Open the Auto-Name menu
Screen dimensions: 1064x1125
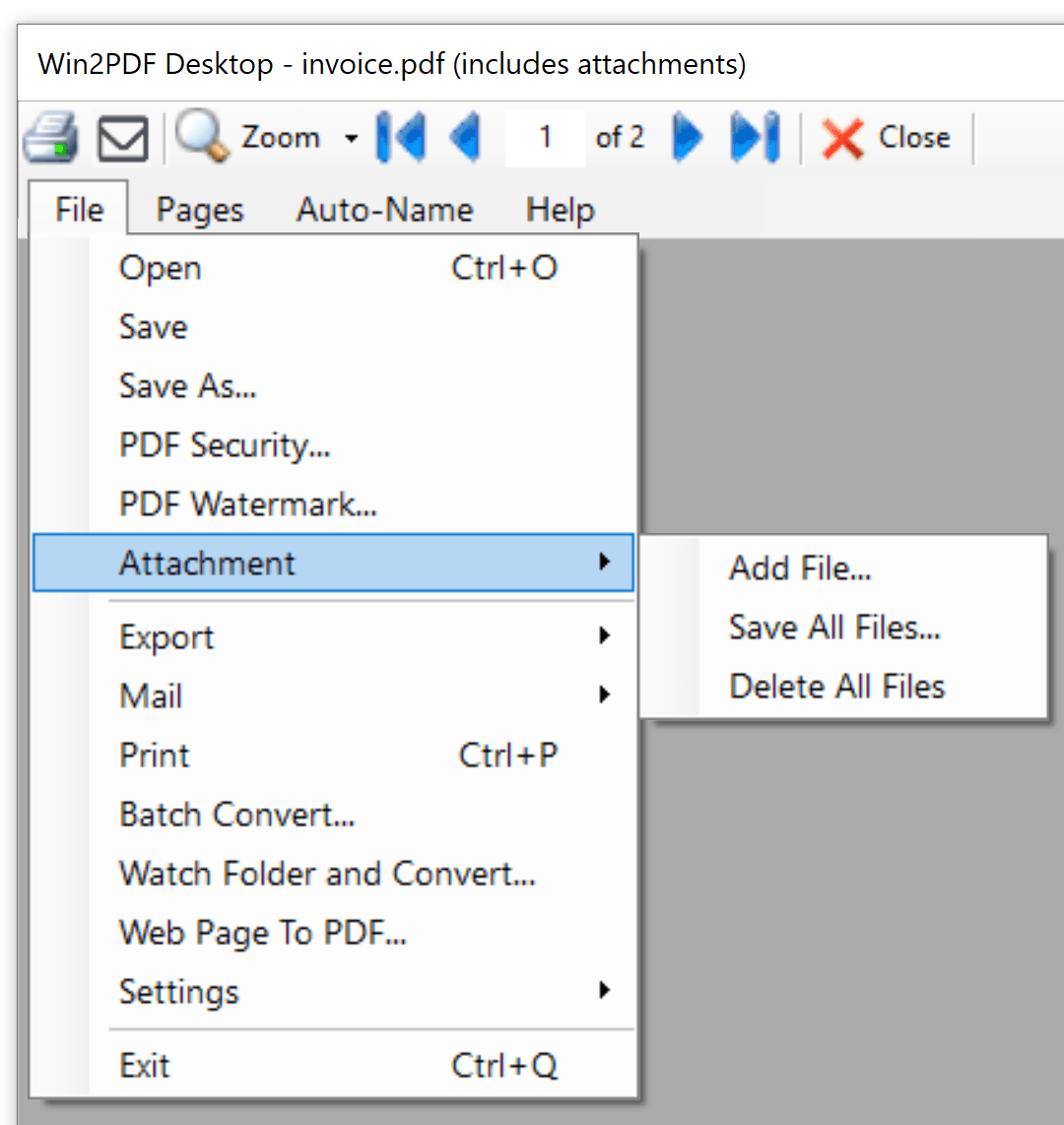click(385, 210)
